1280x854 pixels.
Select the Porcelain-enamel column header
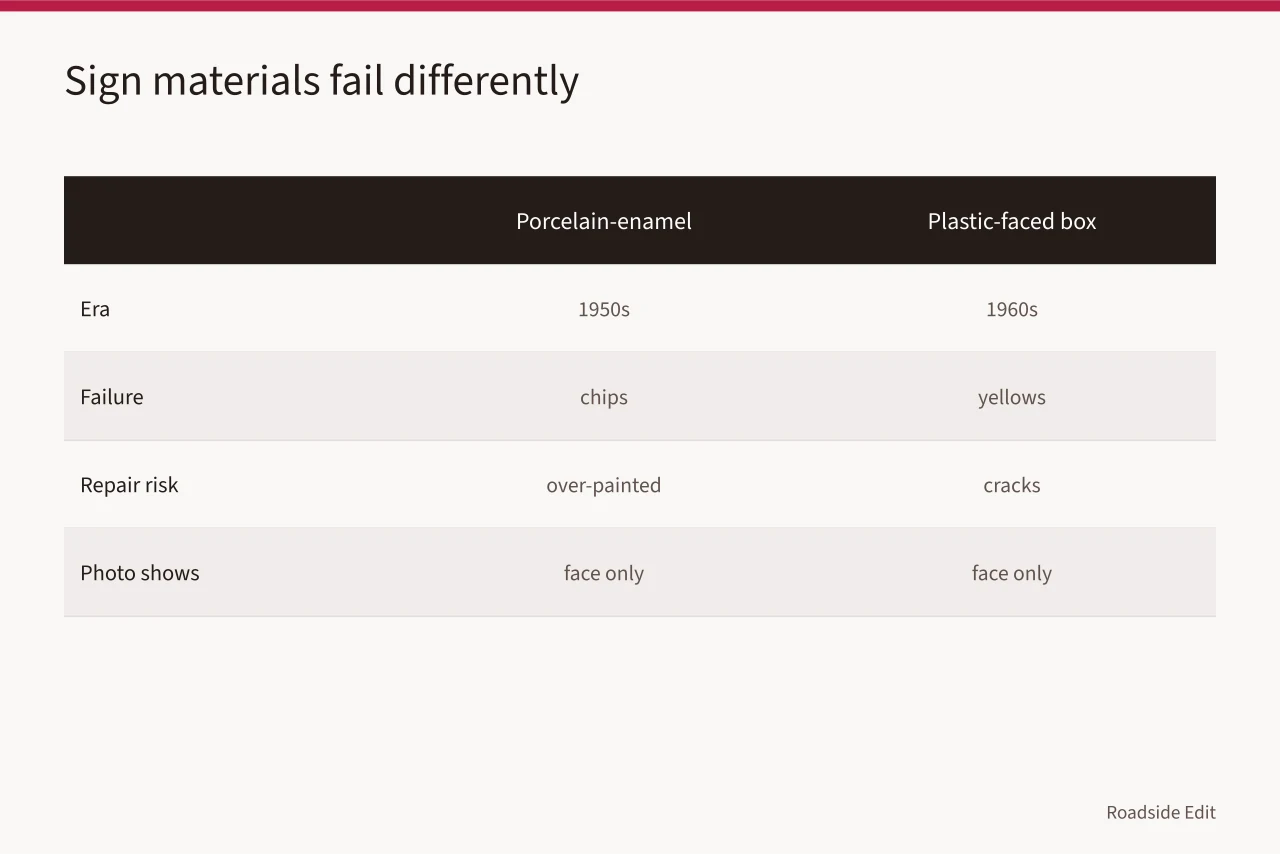(x=604, y=221)
